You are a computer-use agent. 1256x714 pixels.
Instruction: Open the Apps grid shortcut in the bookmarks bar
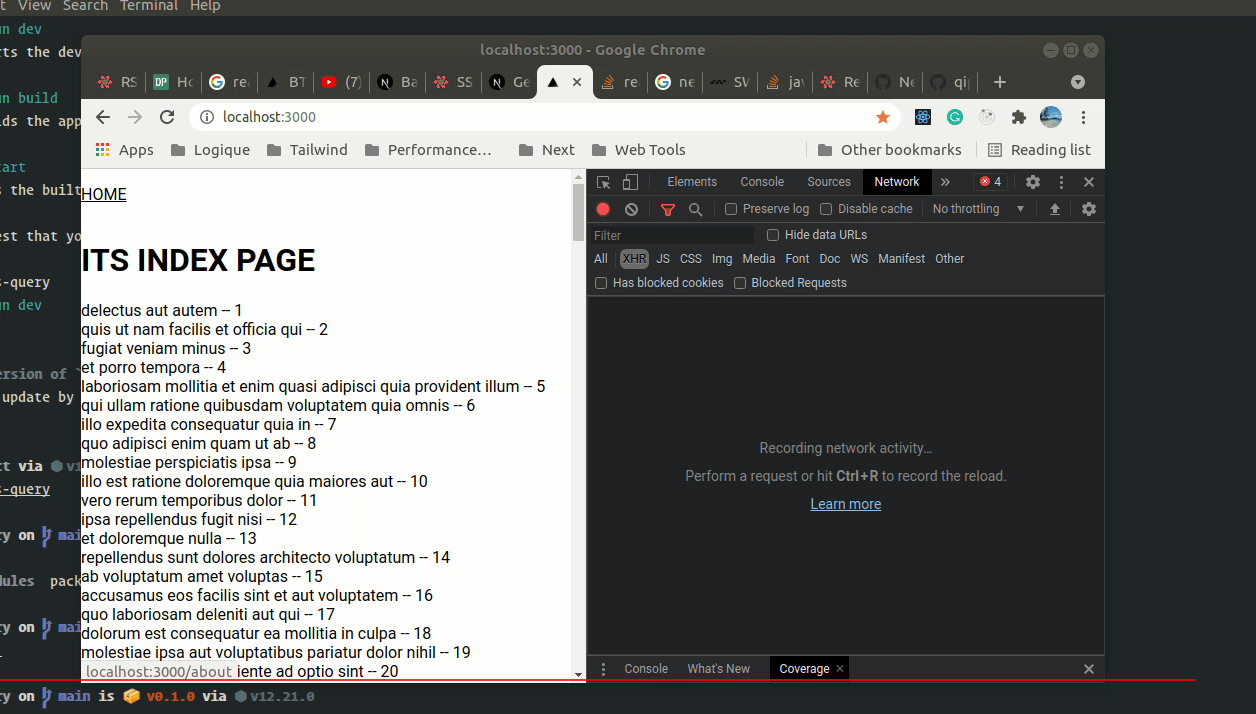[125, 150]
